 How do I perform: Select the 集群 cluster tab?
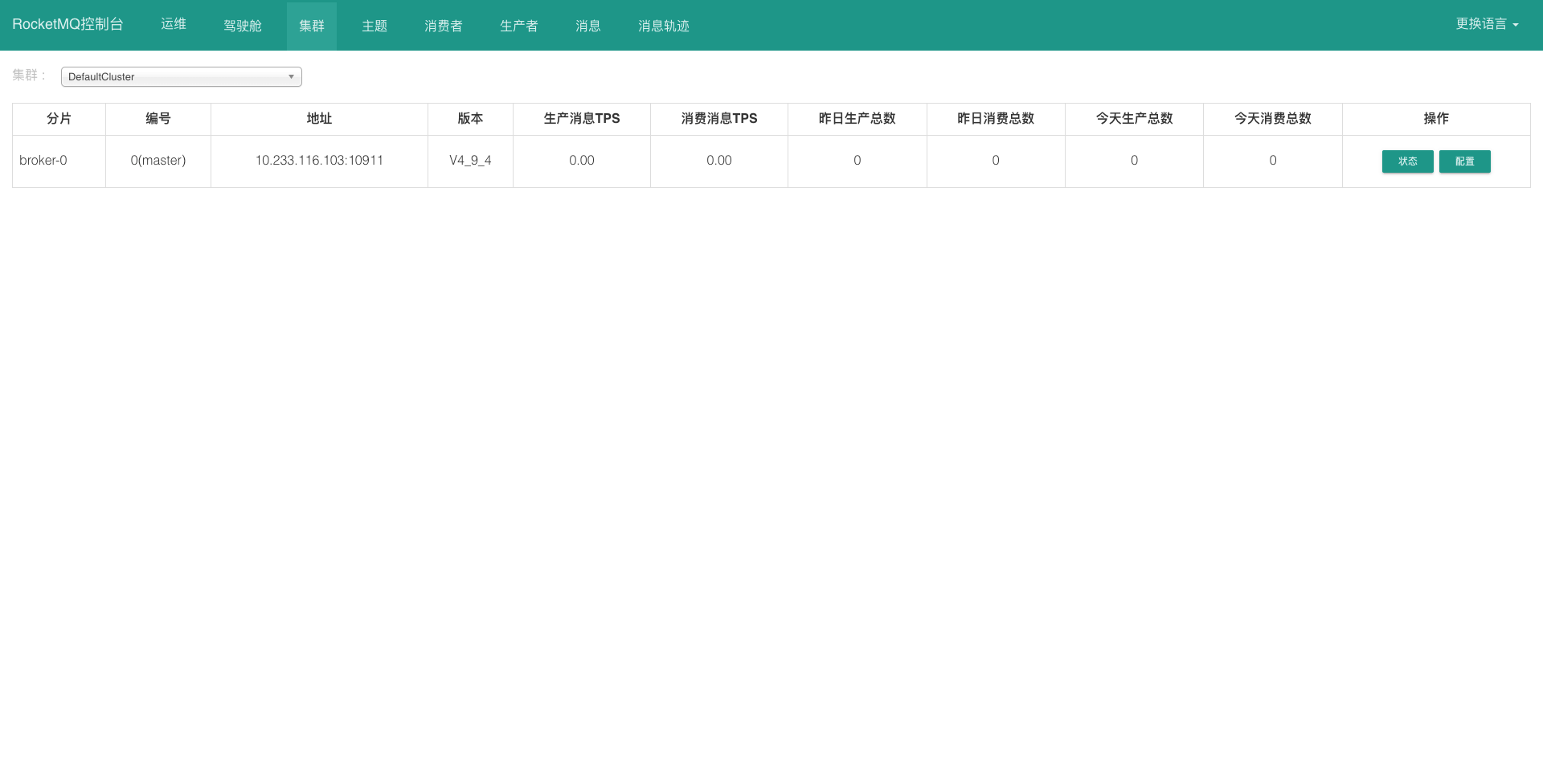click(312, 26)
